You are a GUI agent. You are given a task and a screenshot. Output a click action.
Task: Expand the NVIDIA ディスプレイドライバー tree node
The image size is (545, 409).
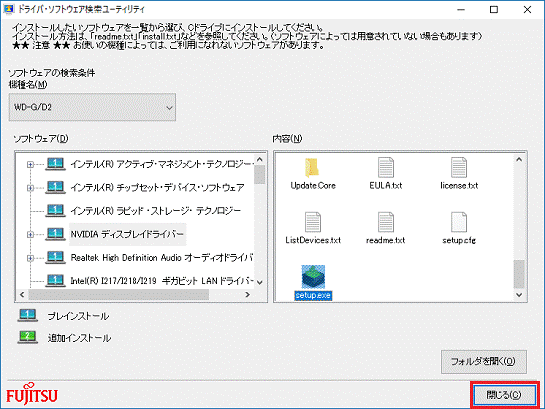[x=30, y=235]
